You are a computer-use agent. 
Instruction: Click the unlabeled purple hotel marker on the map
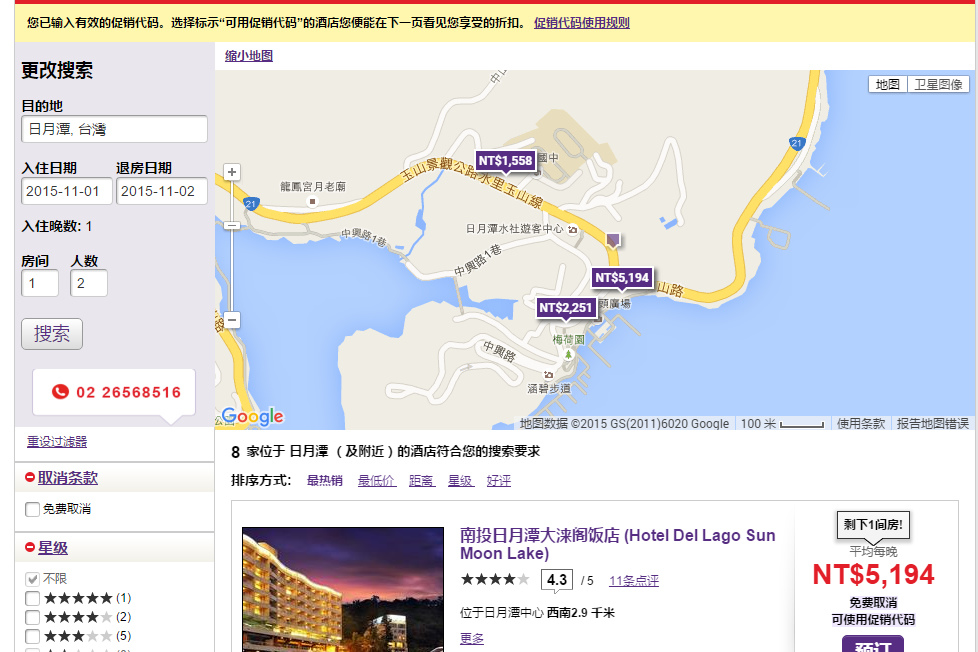(613, 239)
